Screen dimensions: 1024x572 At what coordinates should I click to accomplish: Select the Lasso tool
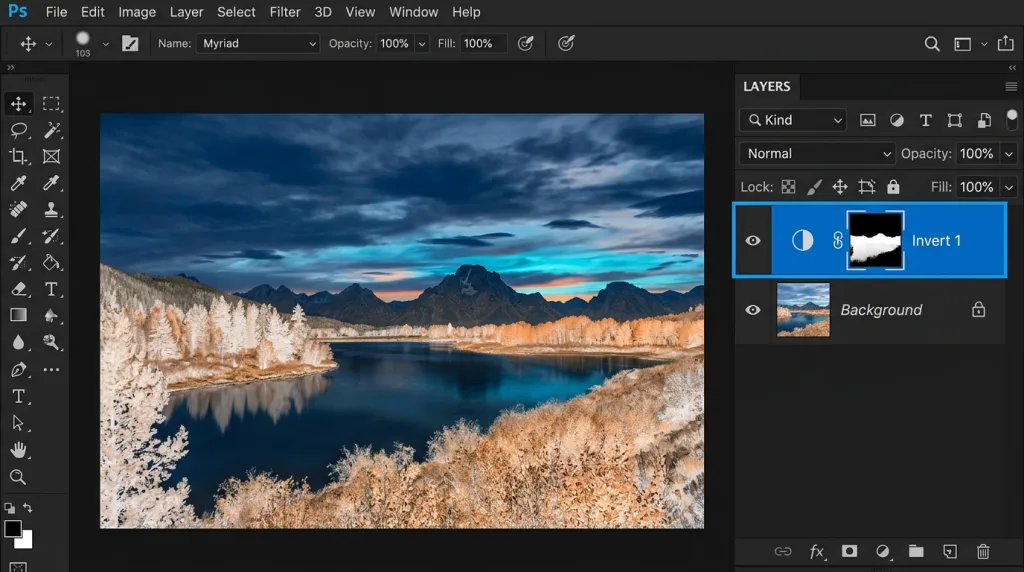18,130
